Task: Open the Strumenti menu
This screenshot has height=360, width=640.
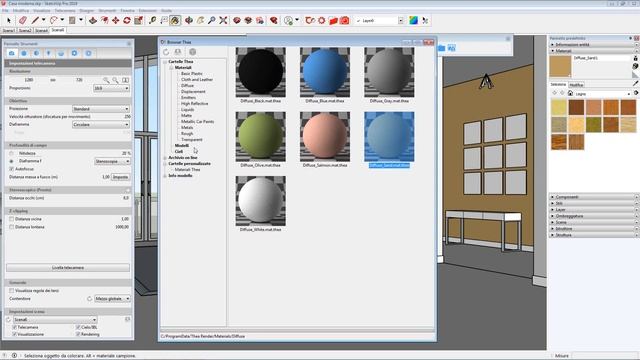Action: (x=107, y=11)
